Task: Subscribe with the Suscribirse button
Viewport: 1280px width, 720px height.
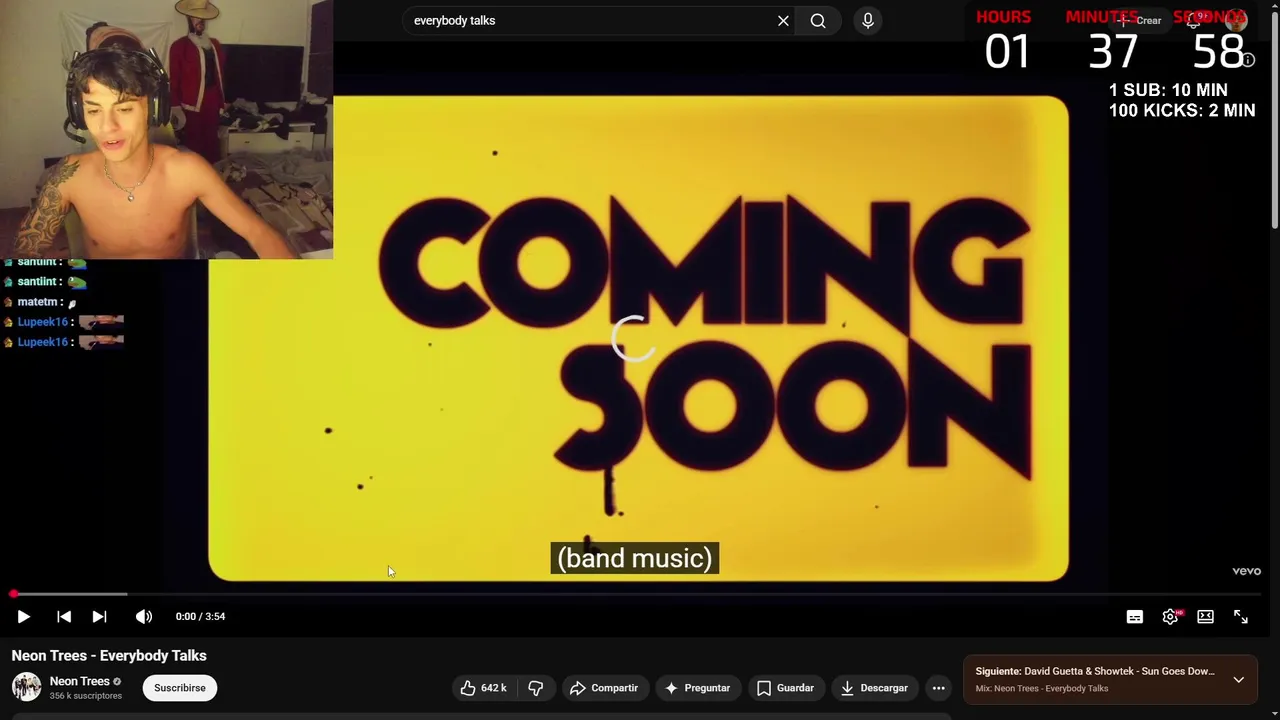Action: (180, 688)
